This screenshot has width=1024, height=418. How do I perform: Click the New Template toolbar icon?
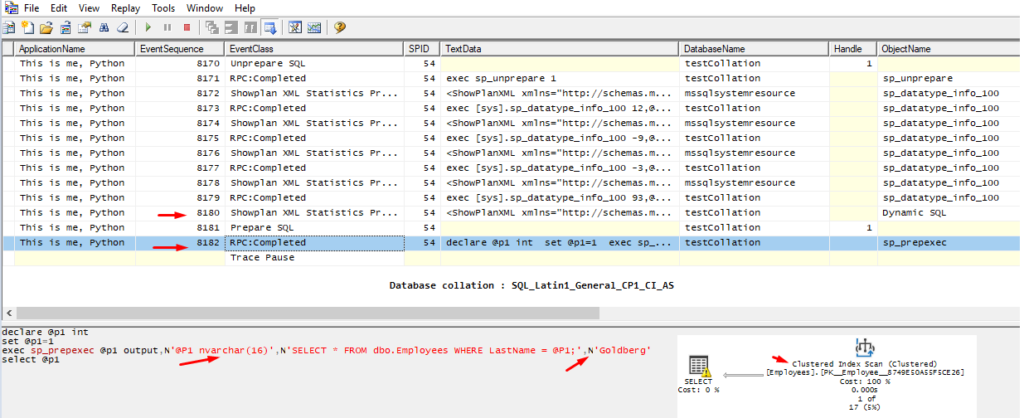coord(27,27)
